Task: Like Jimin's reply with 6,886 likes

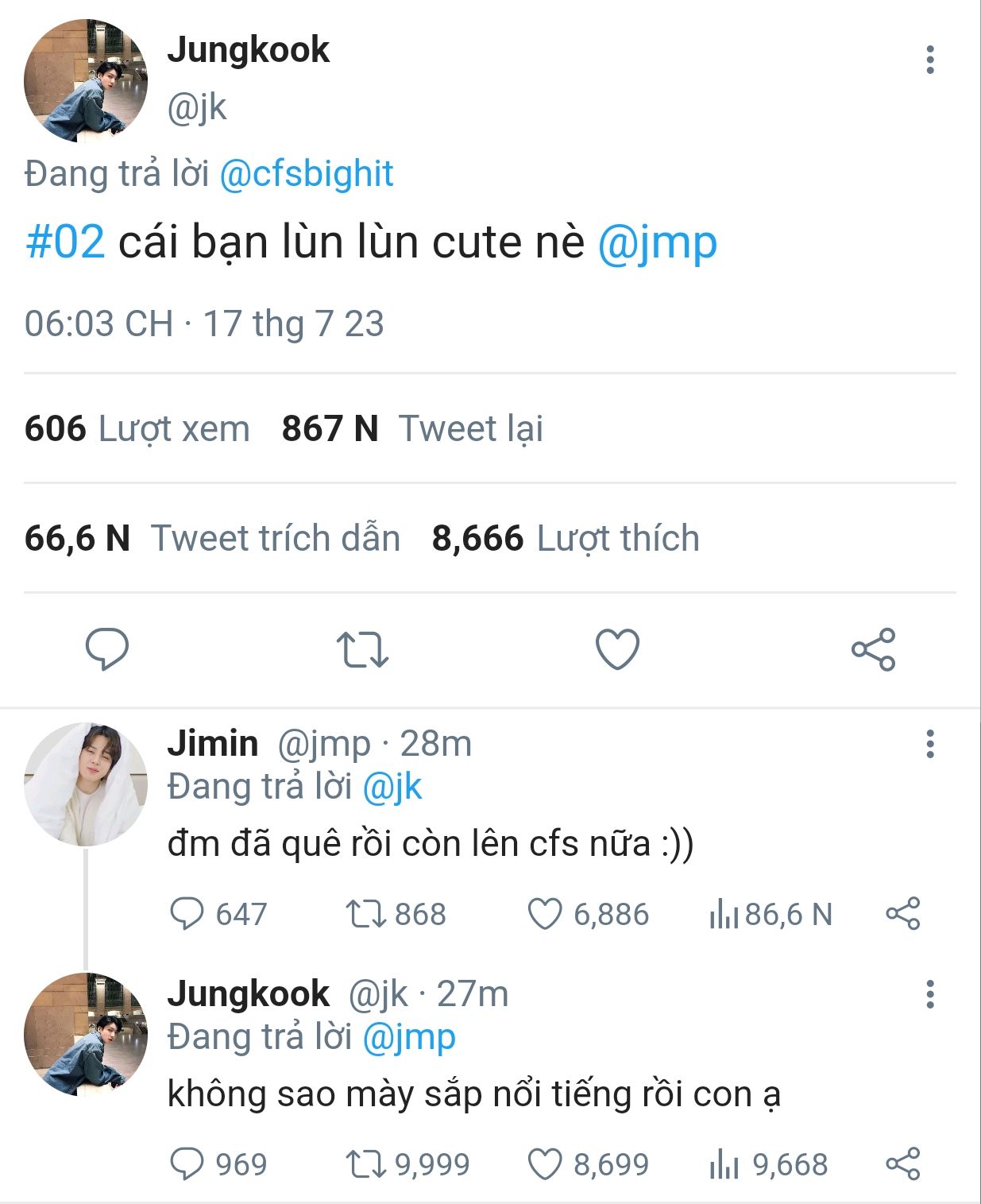Action: (x=545, y=914)
